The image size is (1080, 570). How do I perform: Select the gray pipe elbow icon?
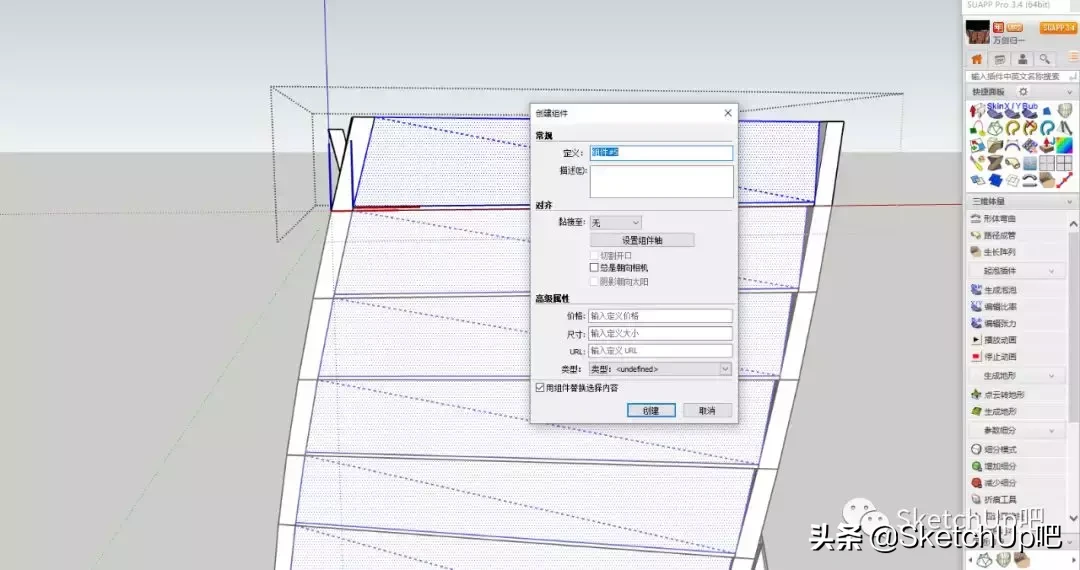tap(1012, 163)
